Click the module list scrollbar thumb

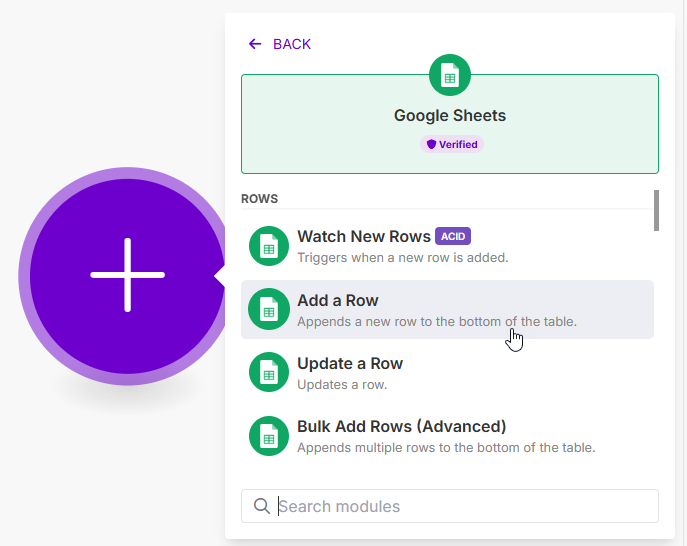tap(656, 210)
